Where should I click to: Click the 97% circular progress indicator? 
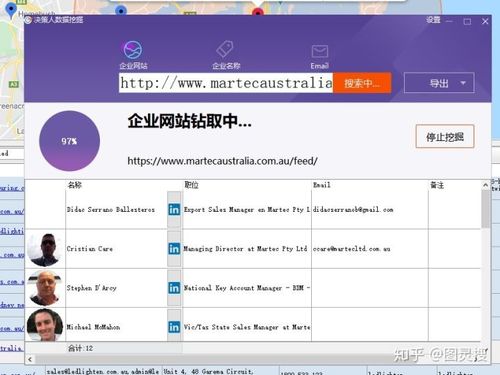tap(69, 141)
